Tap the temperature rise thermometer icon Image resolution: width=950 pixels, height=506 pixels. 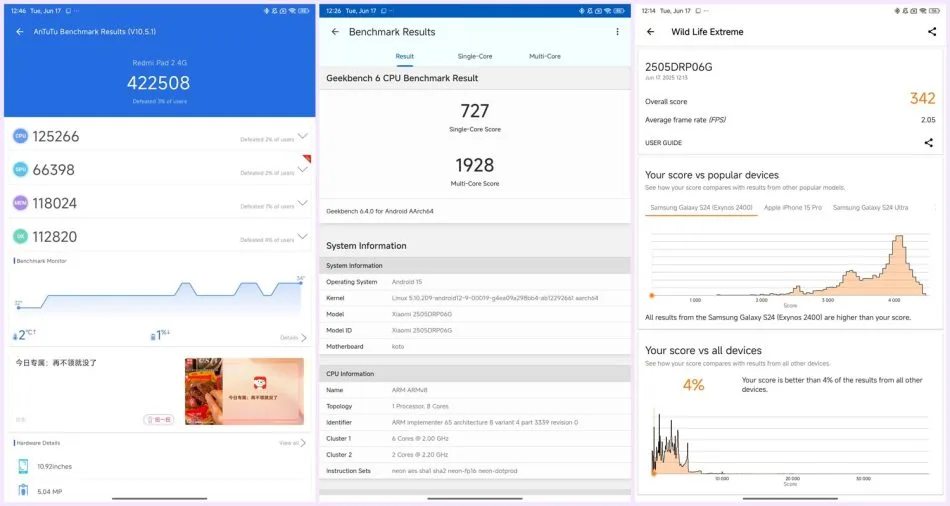15,336
